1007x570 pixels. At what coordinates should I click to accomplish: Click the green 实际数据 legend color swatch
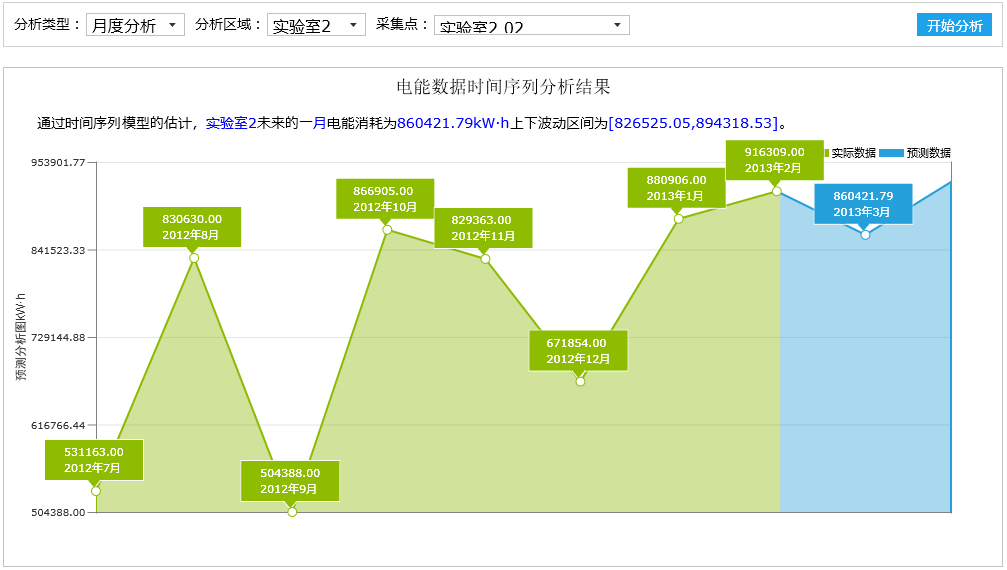[826, 153]
